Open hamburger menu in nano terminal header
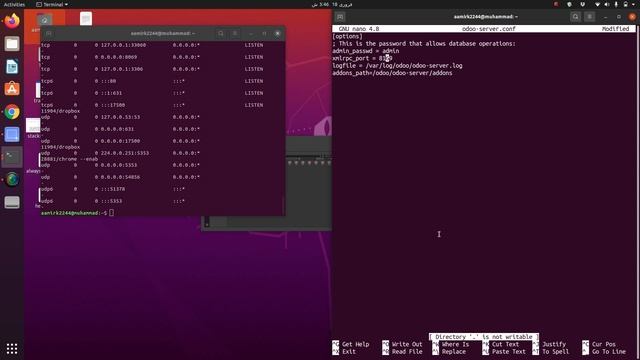Screen dimensions: 640x360 tap(590, 17)
